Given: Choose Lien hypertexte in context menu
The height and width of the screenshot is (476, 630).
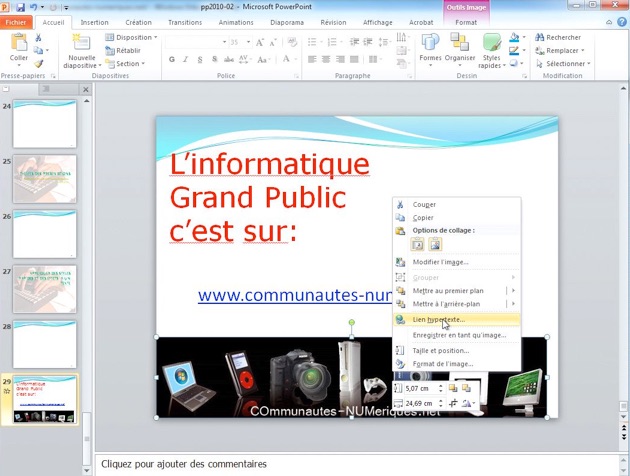Looking at the screenshot, I should point(456,320).
